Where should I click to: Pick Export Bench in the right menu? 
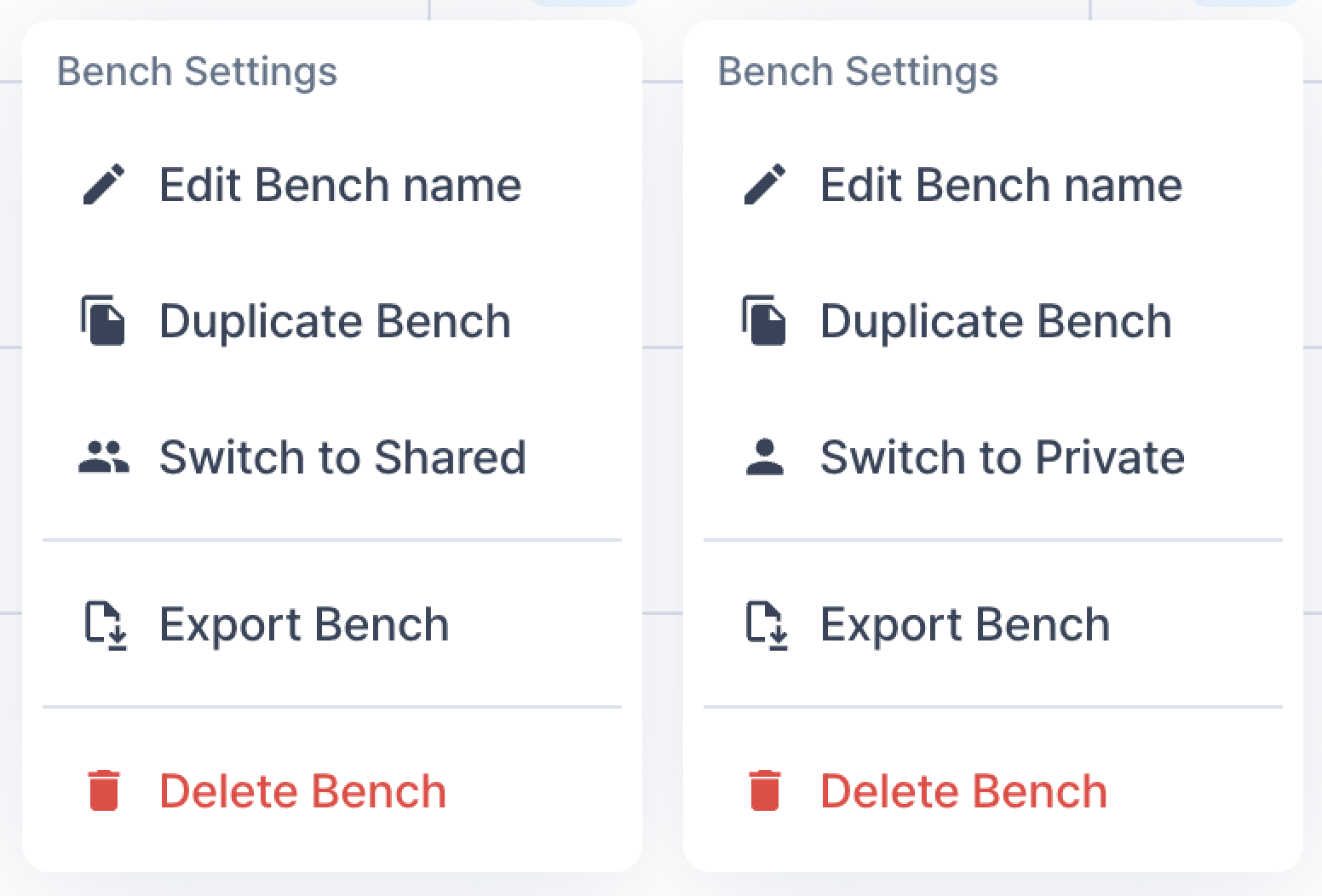[x=965, y=624]
